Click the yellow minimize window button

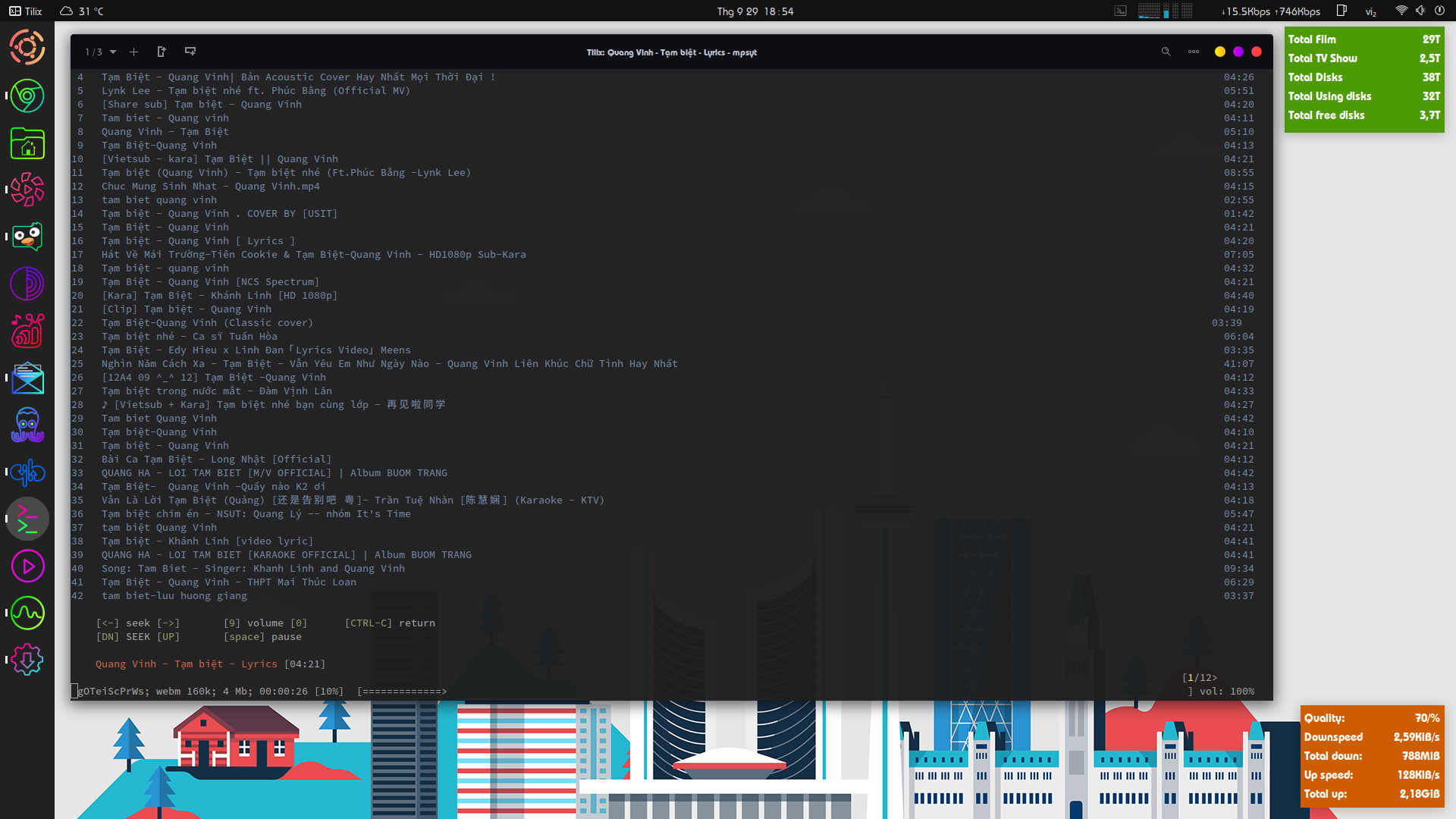(x=1220, y=52)
